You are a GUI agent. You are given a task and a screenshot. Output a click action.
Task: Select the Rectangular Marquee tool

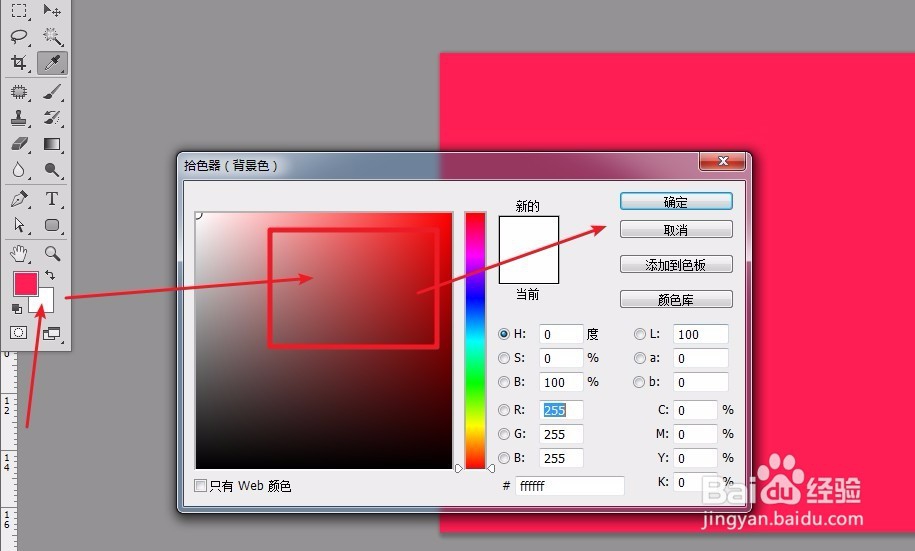pyautogui.click(x=19, y=11)
